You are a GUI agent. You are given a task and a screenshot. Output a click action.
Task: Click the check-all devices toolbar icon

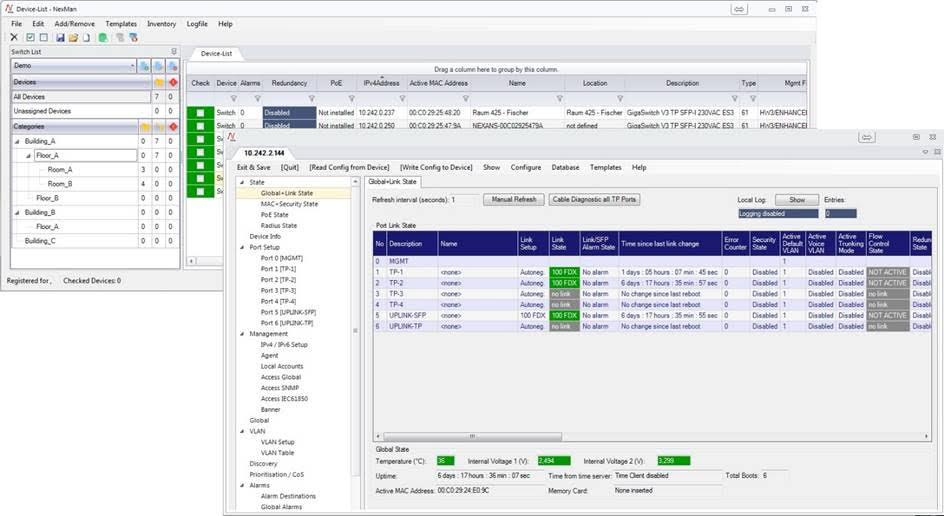[x=29, y=37]
